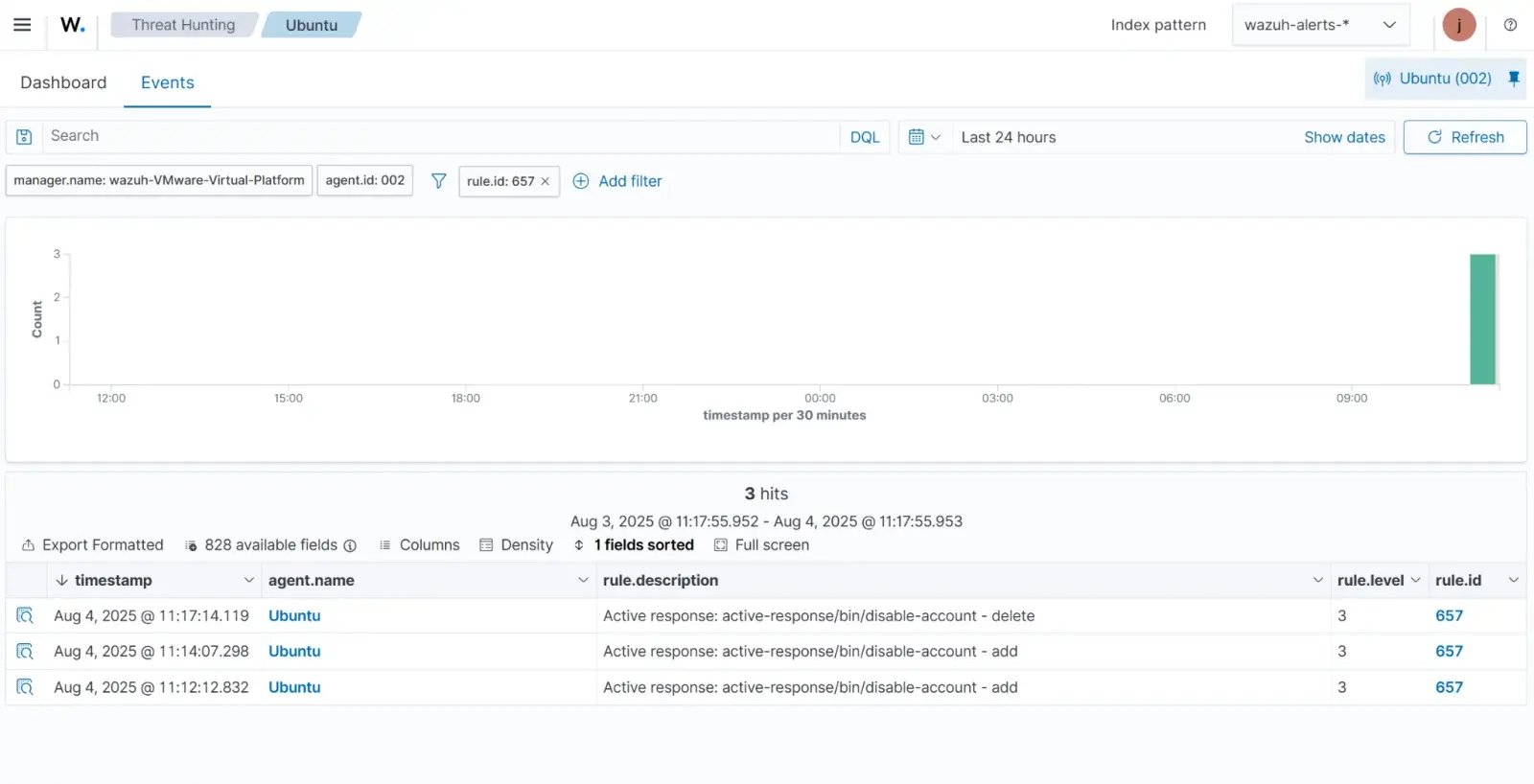This screenshot has height=784, width=1534.
Task: Switch to the Dashboard tab
Action: click(63, 82)
